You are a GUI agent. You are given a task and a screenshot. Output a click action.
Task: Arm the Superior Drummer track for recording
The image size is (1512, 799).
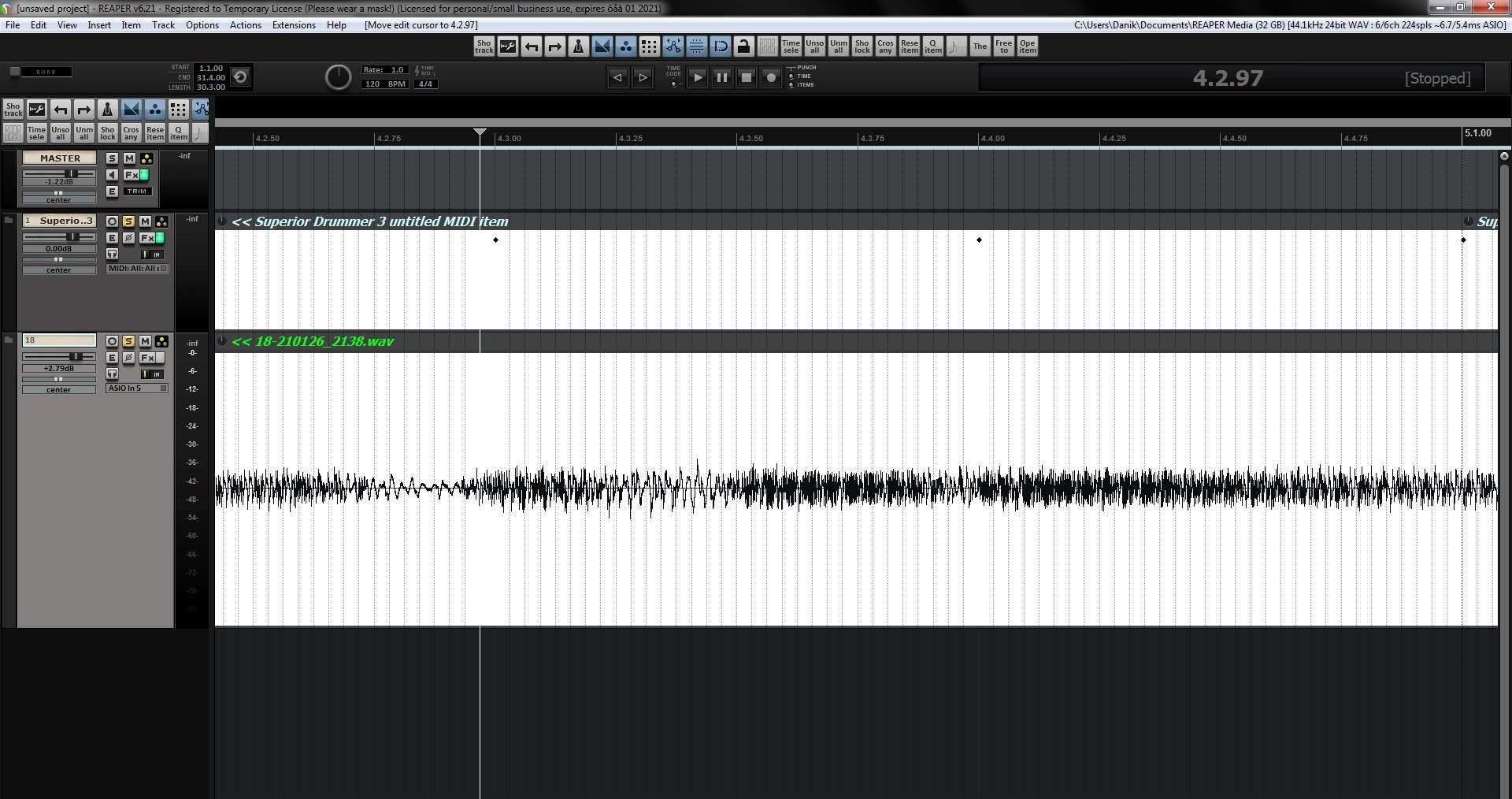click(x=112, y=221)
